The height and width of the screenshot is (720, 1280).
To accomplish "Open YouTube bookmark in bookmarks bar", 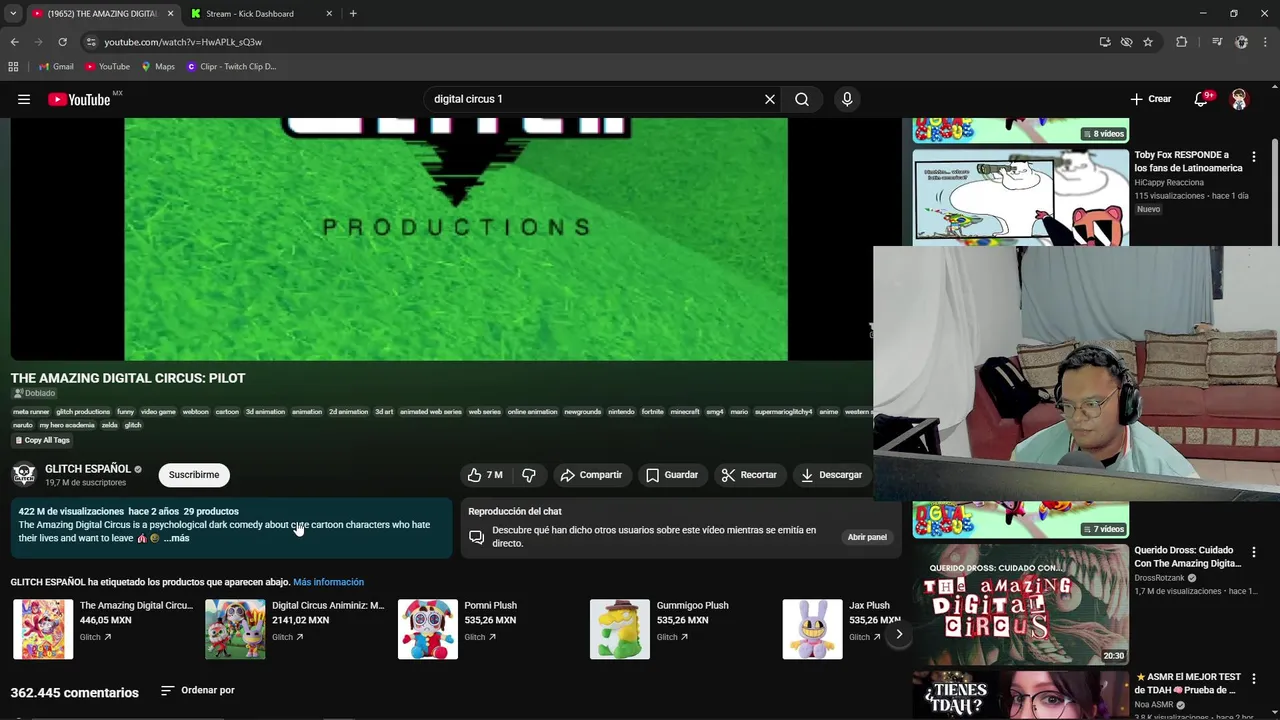I will 107,67.
